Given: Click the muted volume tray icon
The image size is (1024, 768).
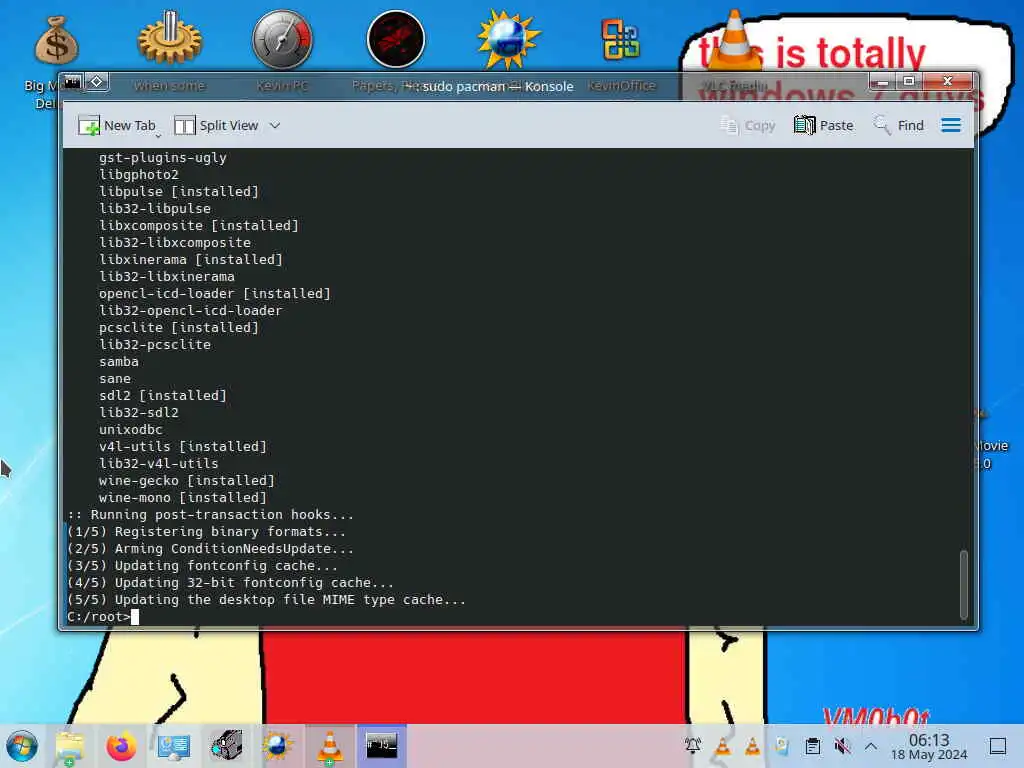Looking at the screenshot, I should click(x=842, y=746).
